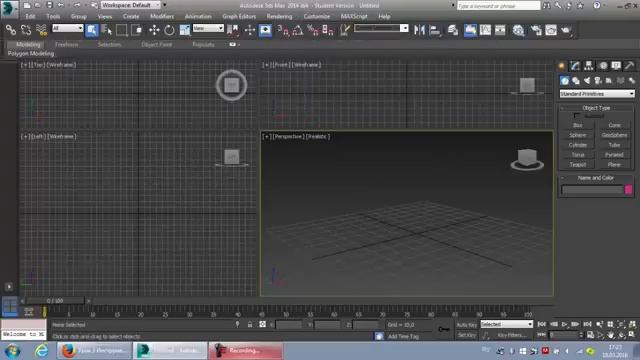The height and width of the screenshot is (360, 640).
Task: Toggle Percent Snap
Action: pos(313,30)
